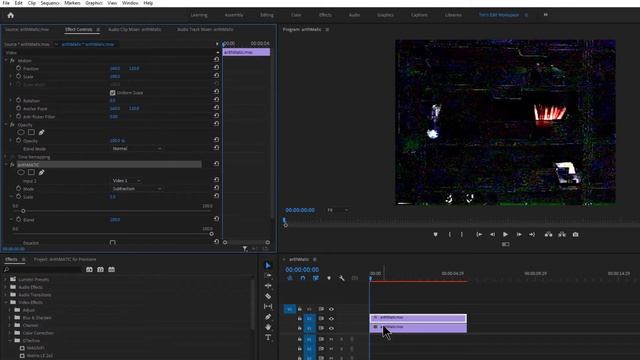The image size is (640, 360).
Task: Click pen mask icon under Opacity
Action: (41, 132)
